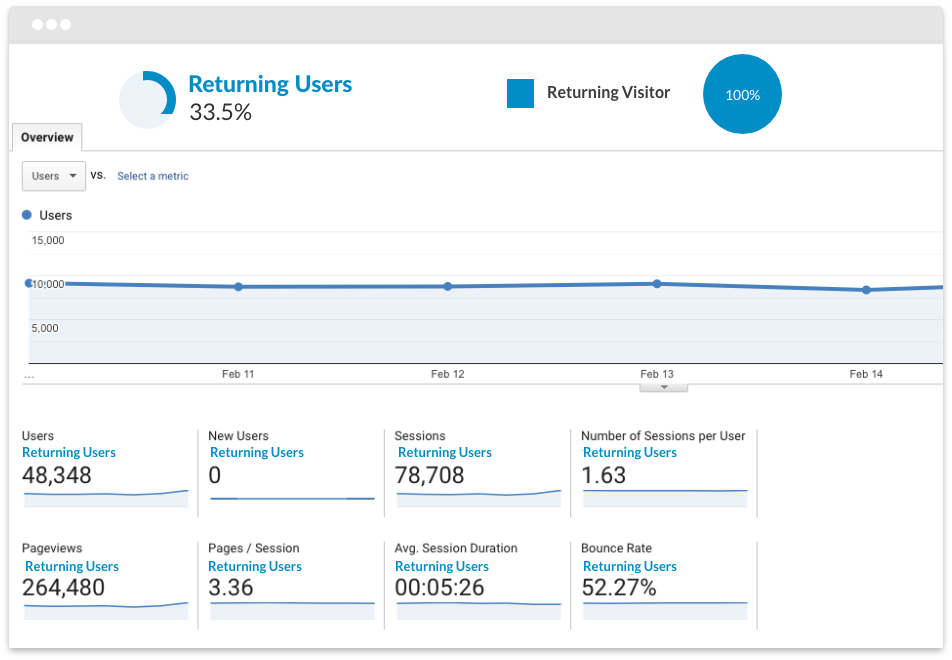Click the 100% circle badge
Screen dimensions: 952x660
(x=742, y=94)
